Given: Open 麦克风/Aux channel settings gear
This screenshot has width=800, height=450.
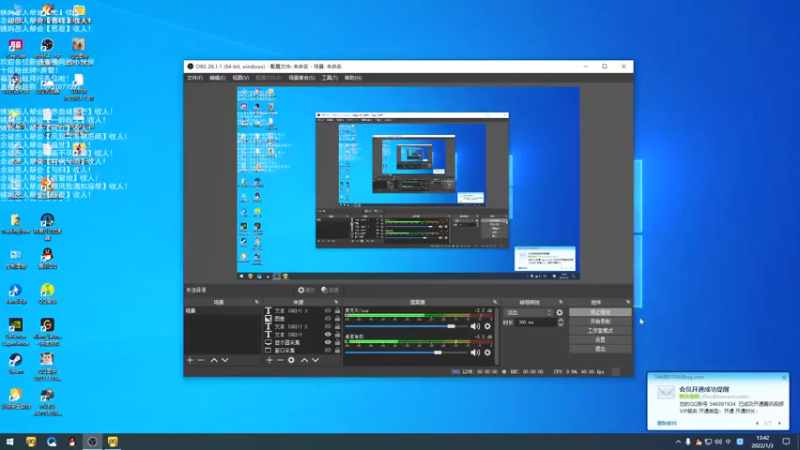Looking at the screenshot, I should (488, 326).
